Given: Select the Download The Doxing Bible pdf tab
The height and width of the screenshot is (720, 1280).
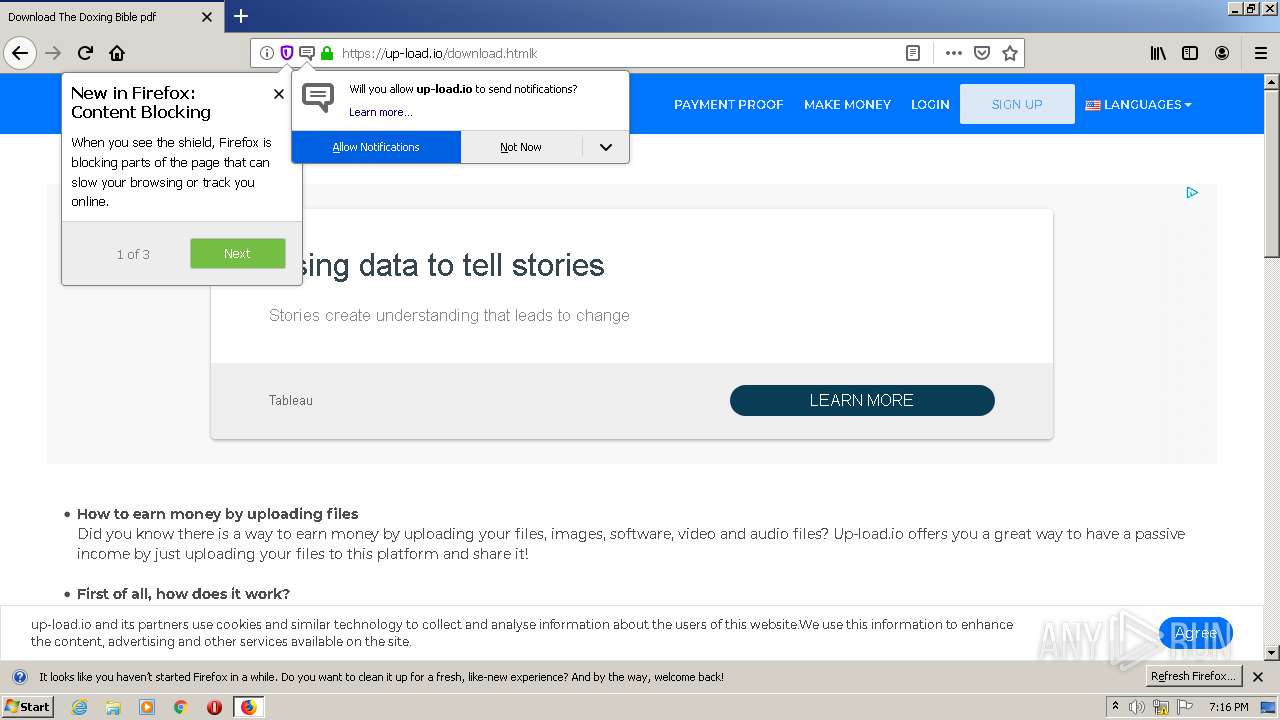Looking at the screenshot, I should click(x=111, y=17).
